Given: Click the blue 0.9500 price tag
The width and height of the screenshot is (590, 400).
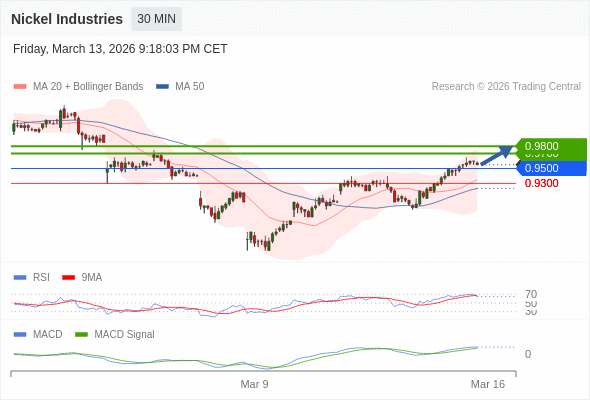Looking at the screenshot, I should [x=552, y=168].
